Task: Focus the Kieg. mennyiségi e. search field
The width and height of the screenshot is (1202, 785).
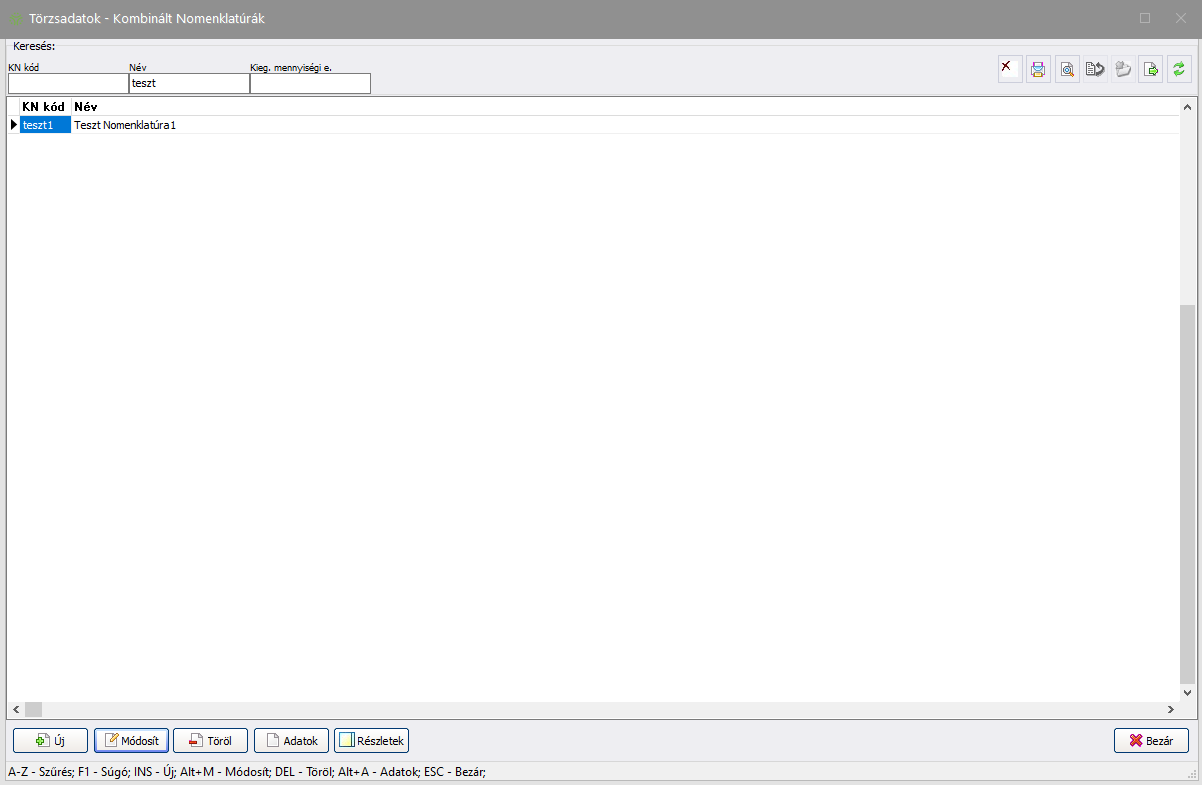Action: (310, 84)
